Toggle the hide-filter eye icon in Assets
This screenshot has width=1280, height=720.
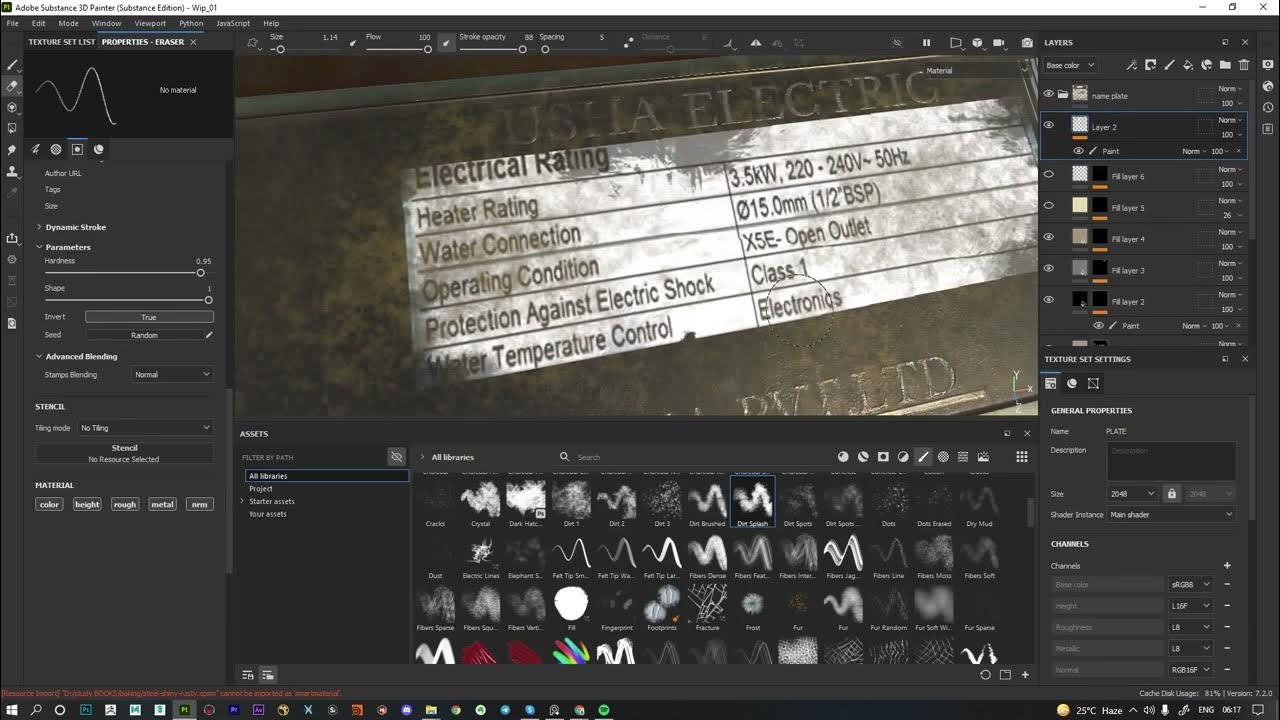point(396,457)
